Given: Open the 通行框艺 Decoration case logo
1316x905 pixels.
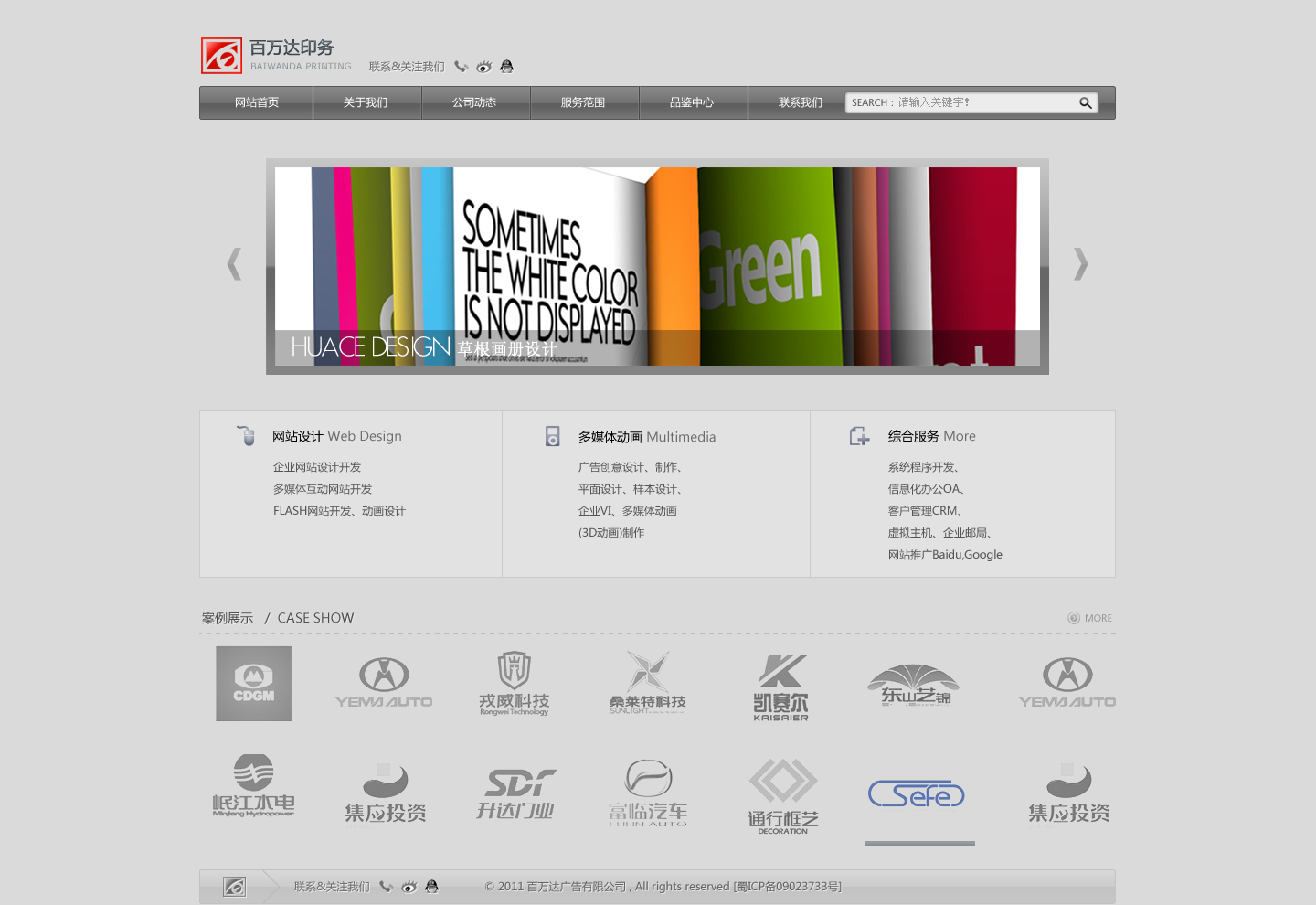Looking at the screenshot, I should [x=783, y=796].
